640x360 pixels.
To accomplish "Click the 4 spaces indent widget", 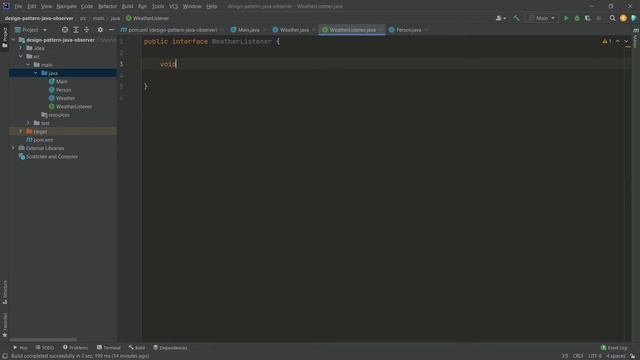I will (x=616, y=356).
